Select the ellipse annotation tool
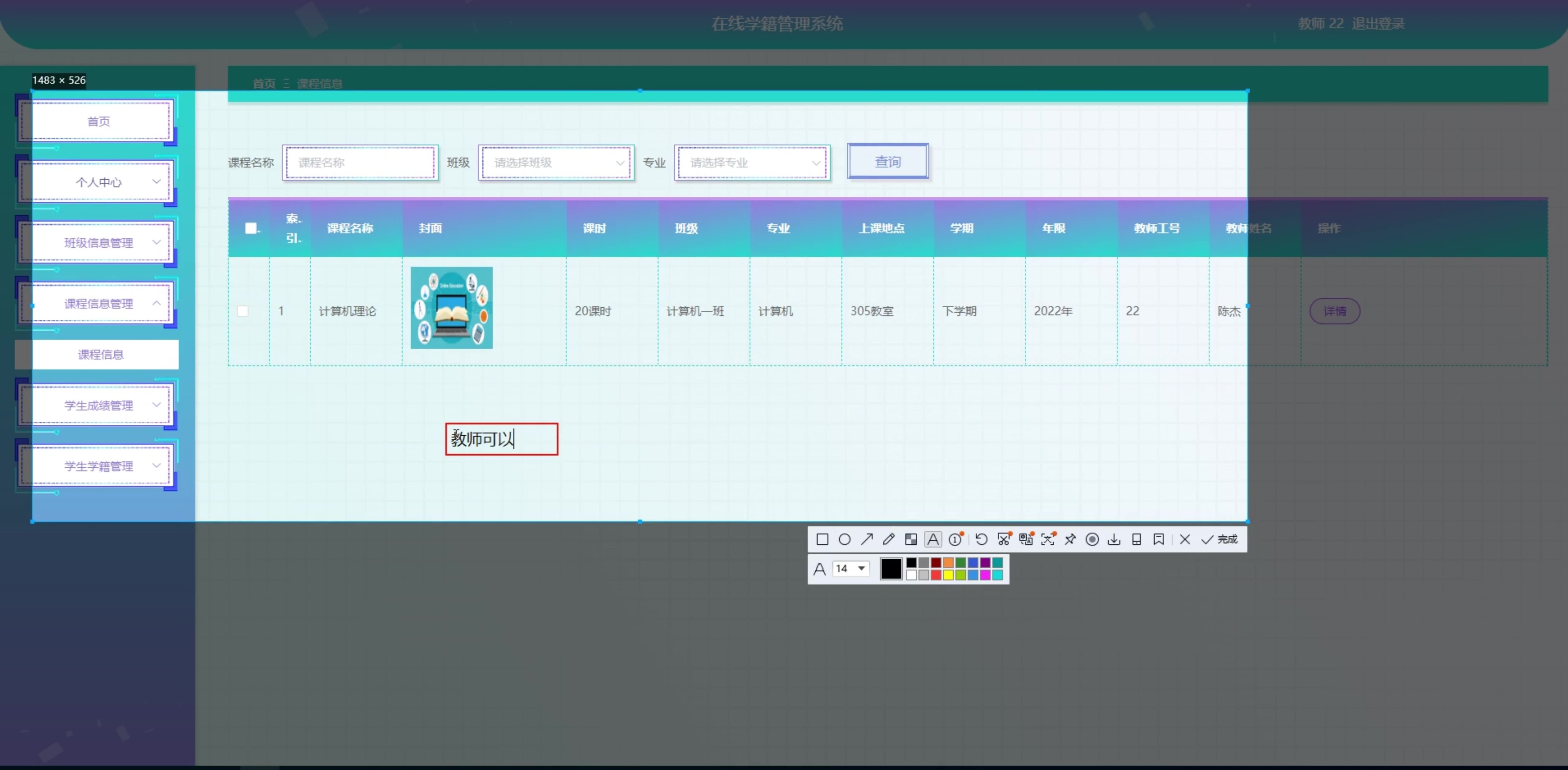This screenshot has width=1568, height=770. point(844,539)
